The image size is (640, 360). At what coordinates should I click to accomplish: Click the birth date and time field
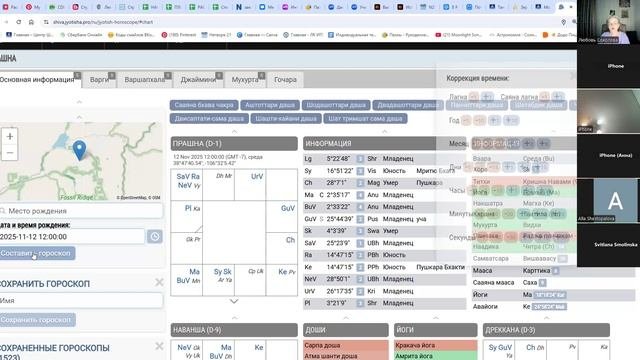tap(72, 237)
